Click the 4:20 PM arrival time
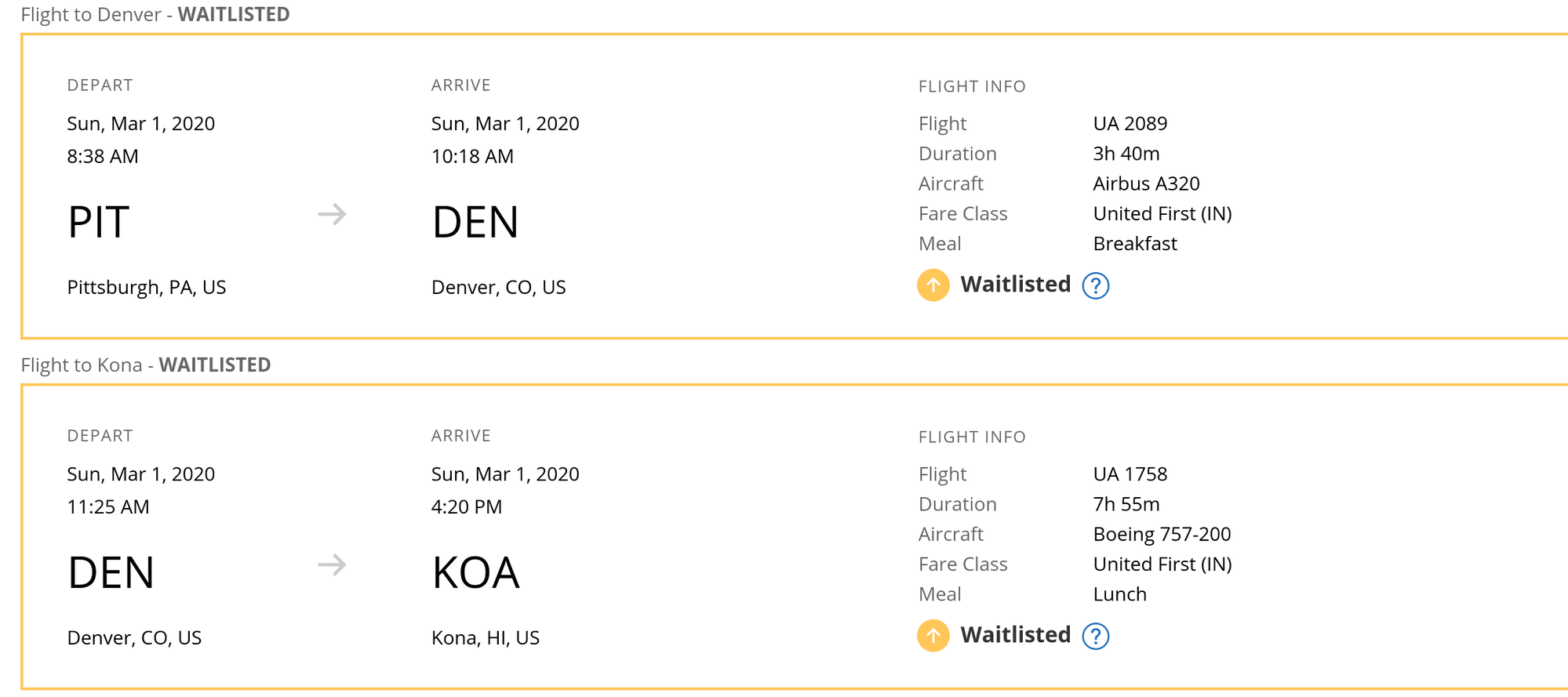The width and height of the screenshot is (1568, 697). pos(467,507)
